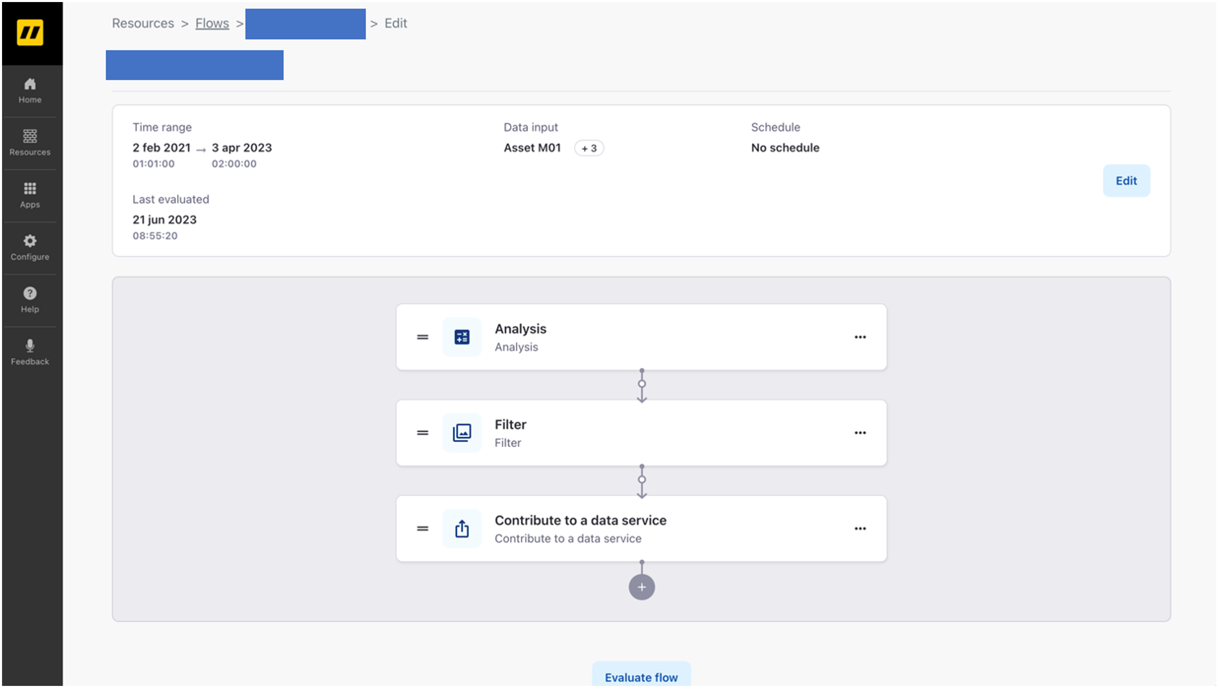Image resolution: width=1224 pixels, height=690 pixels.
Task: Navigate to Flows via the breadcrumb
Action: (x=212, y=23)
